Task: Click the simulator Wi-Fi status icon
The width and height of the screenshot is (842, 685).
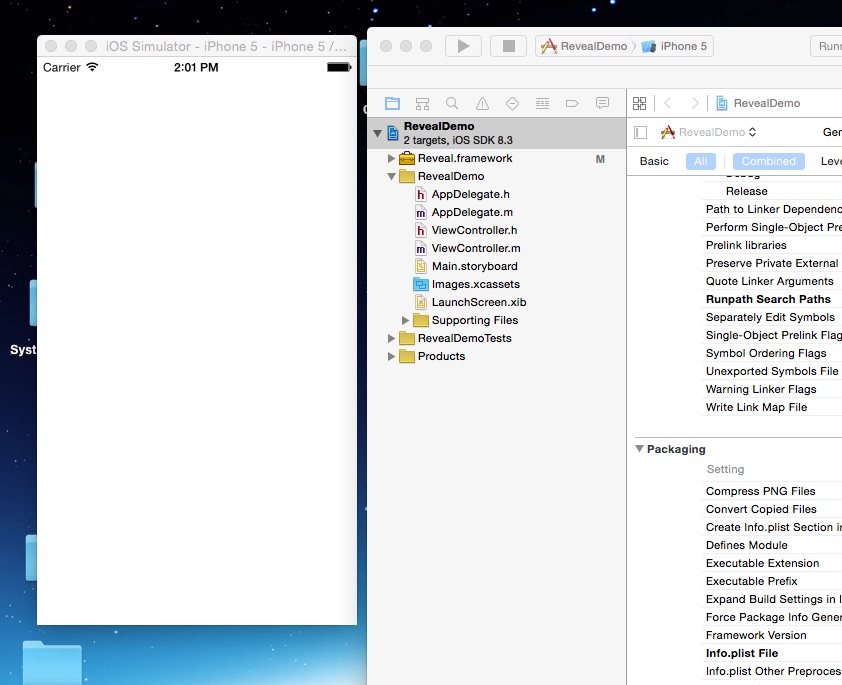Action: pos(92,67)
